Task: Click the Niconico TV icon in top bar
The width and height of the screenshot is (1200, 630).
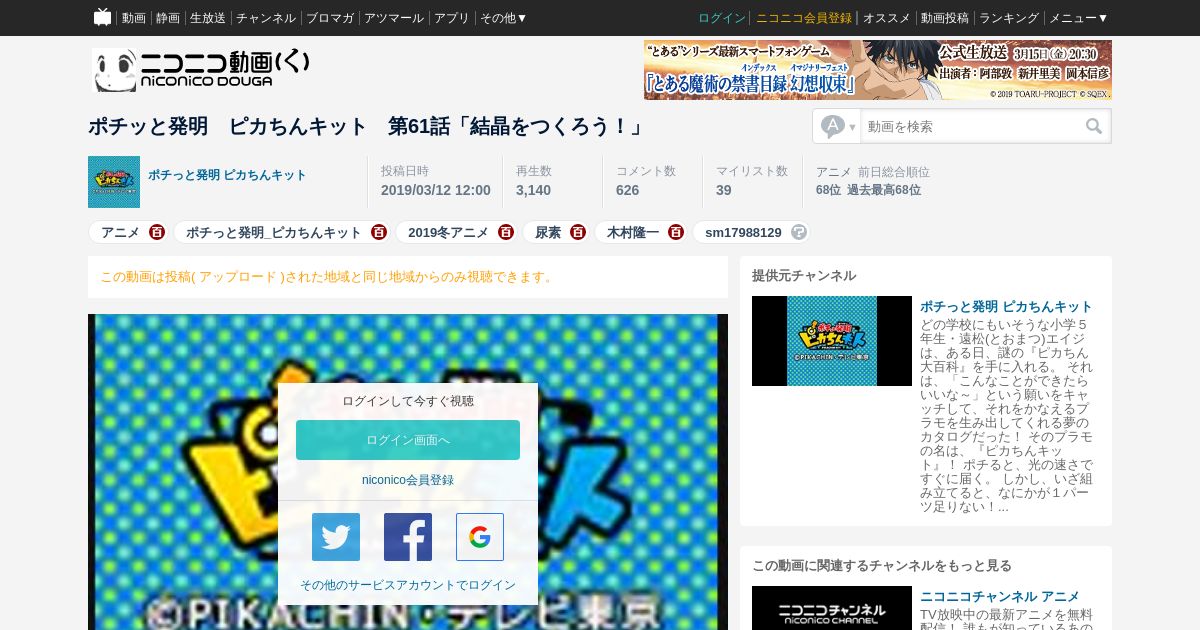Action: point(102,17)
